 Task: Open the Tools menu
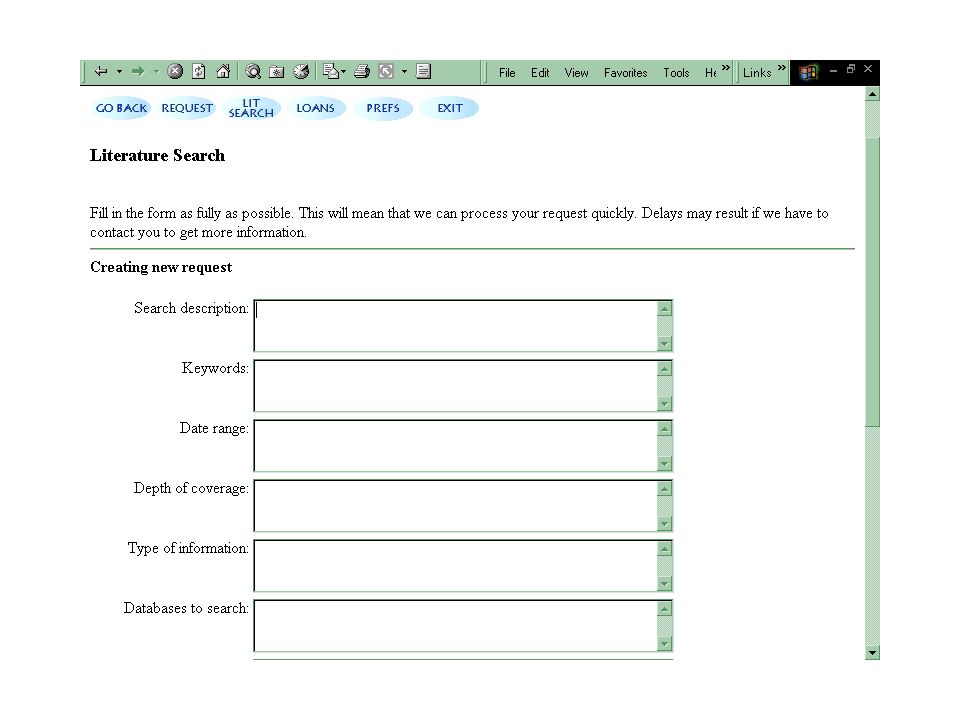coord(676,73)
